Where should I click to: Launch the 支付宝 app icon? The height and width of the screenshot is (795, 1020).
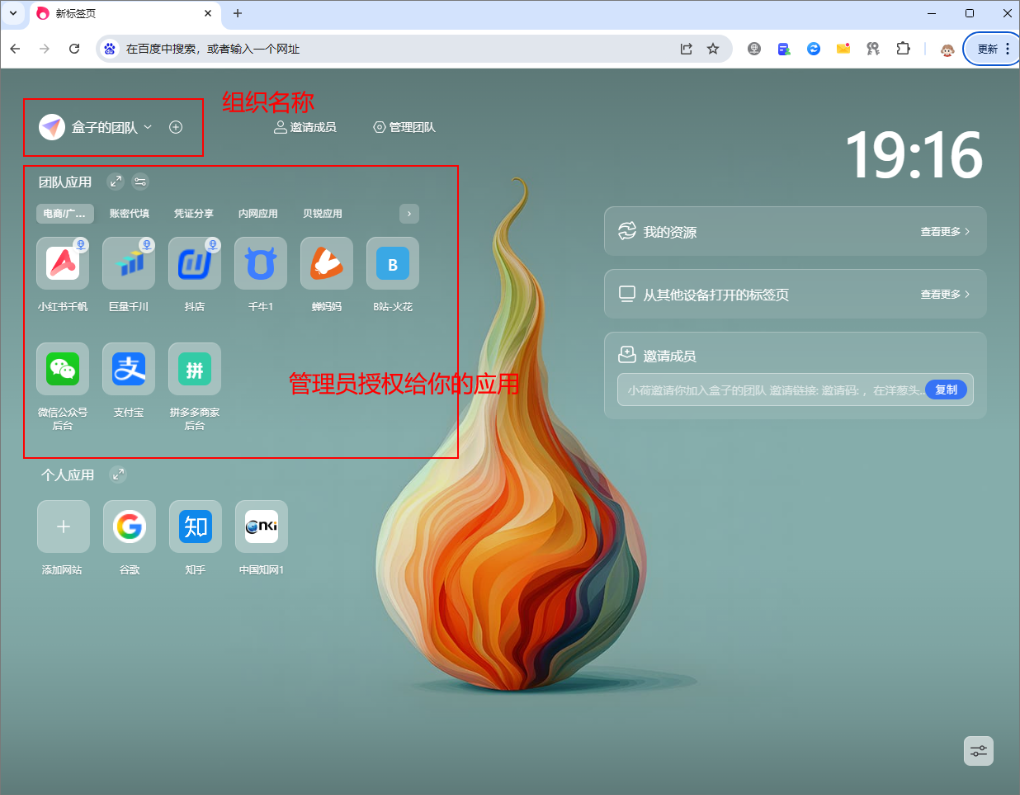(129, 369)
